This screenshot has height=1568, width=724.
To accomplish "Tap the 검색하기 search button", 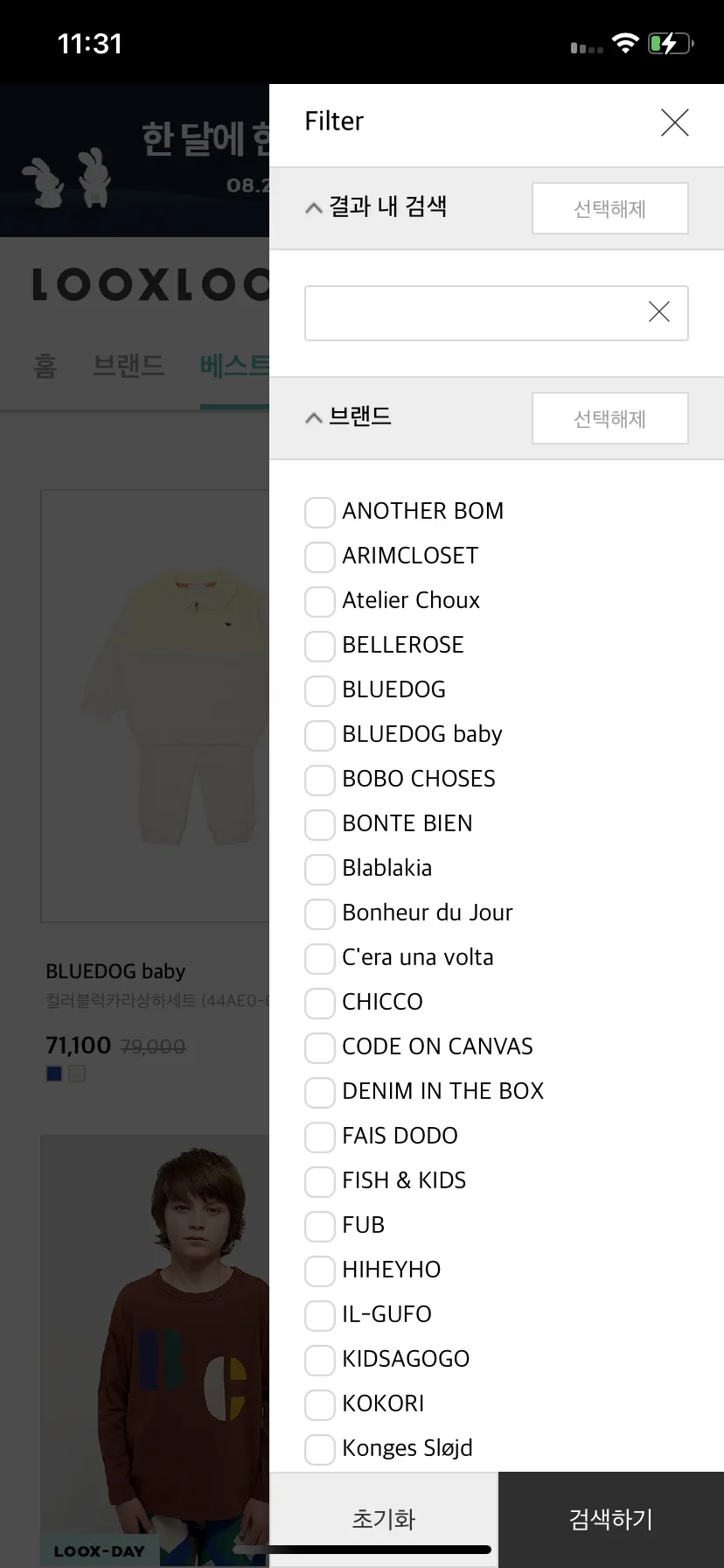I will tap(611, 1519).
